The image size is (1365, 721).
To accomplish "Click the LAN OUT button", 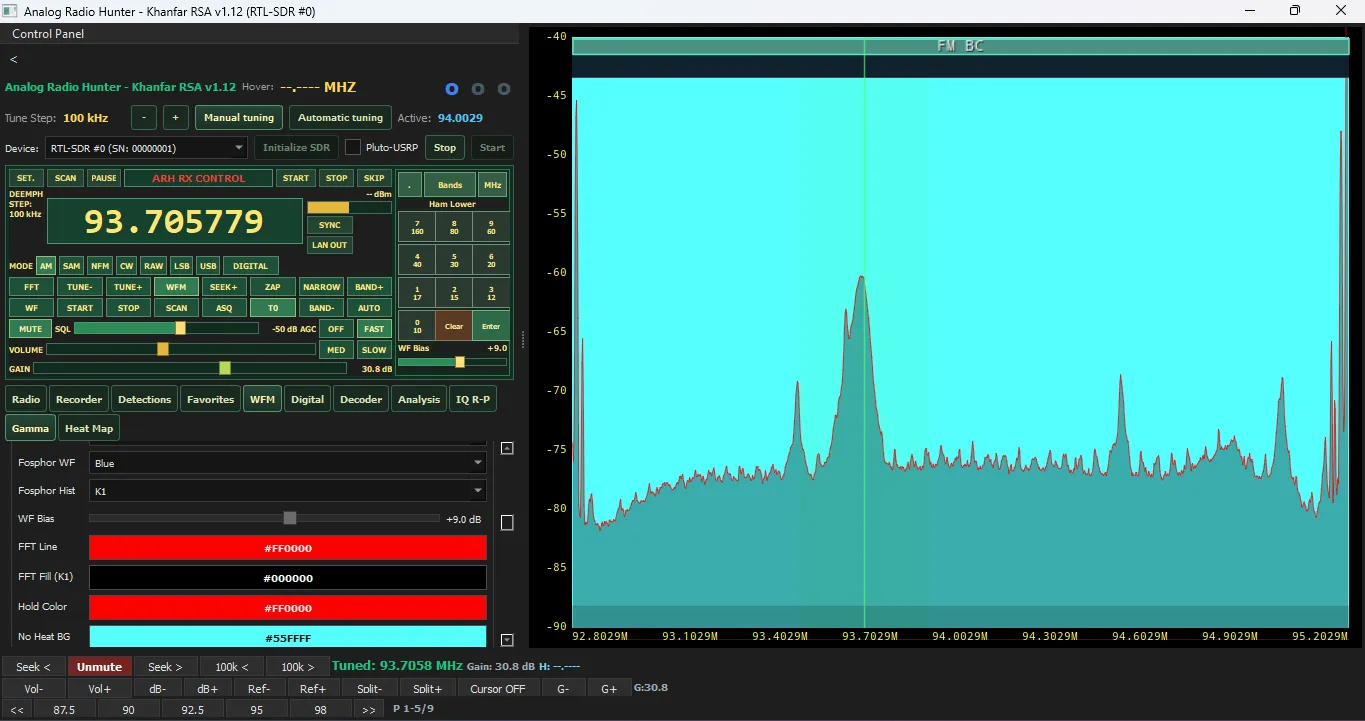I will (x=329, y=245).
